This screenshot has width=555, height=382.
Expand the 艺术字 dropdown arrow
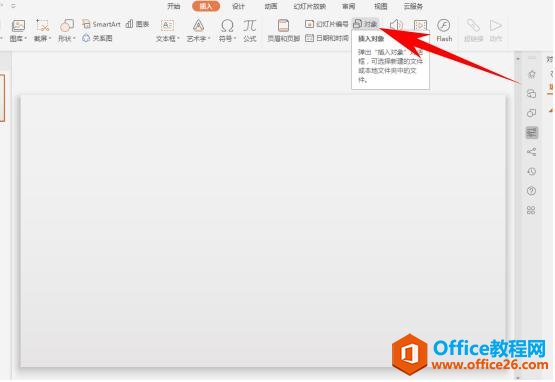(x=209, y=39)
